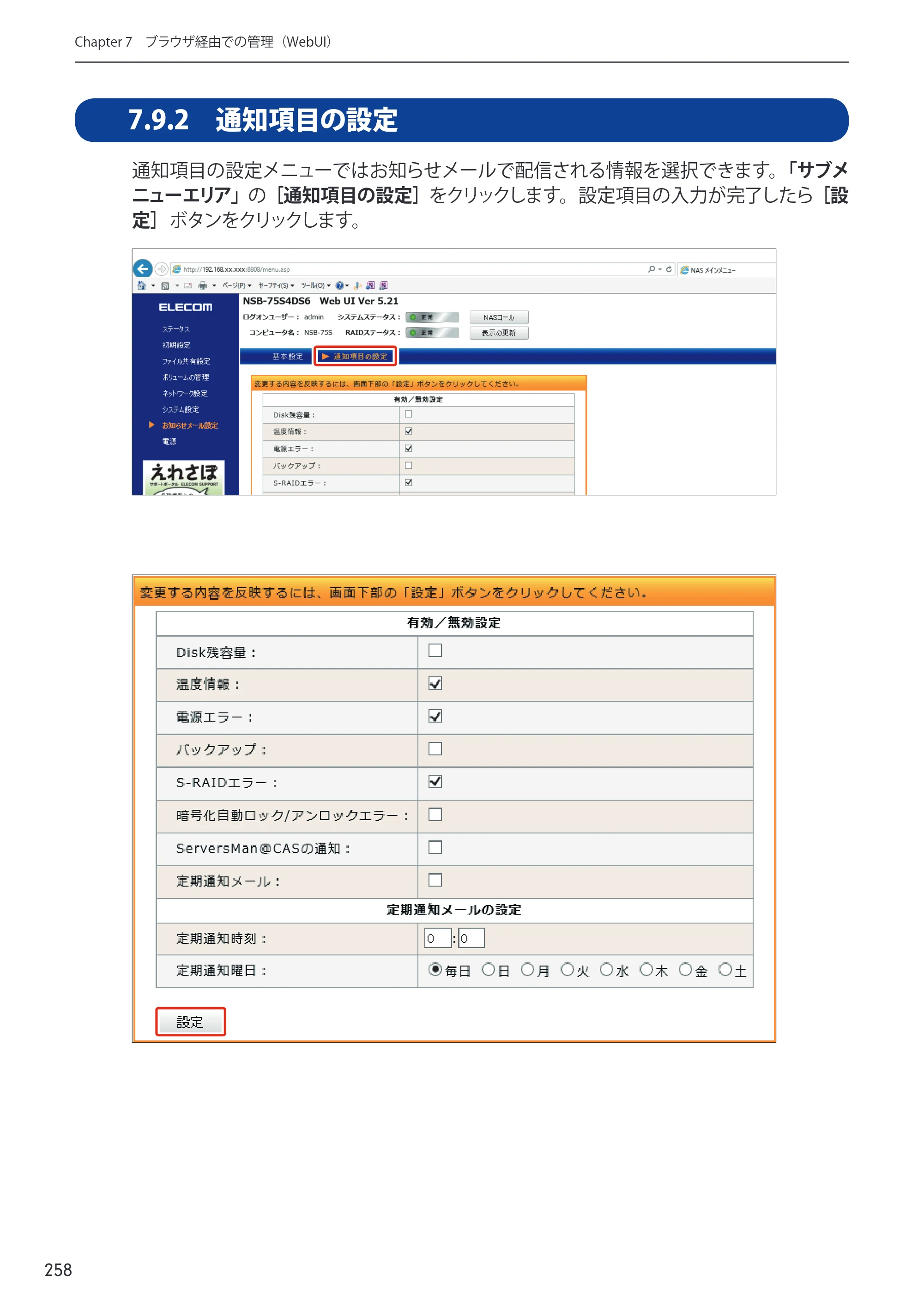The width and height of the screenshot is (924, 1307).
Task: Uncheck 電源エラー checkbox in enlarged settings panel
Action: pos(435,716)
